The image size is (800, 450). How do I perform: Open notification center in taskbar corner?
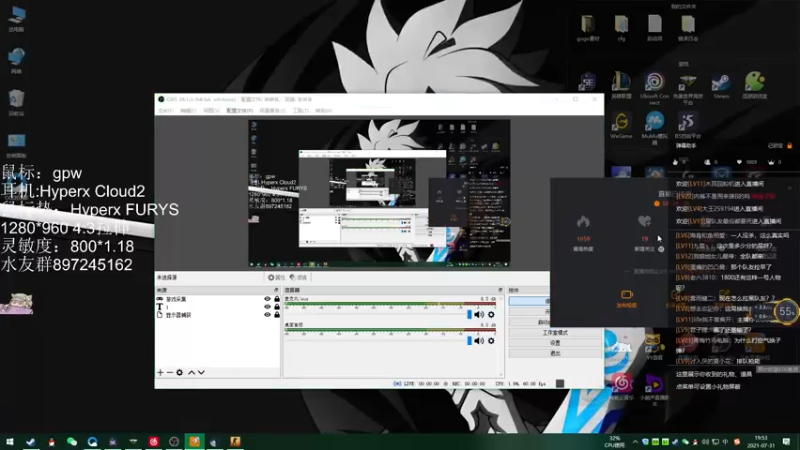coord(786,441)
